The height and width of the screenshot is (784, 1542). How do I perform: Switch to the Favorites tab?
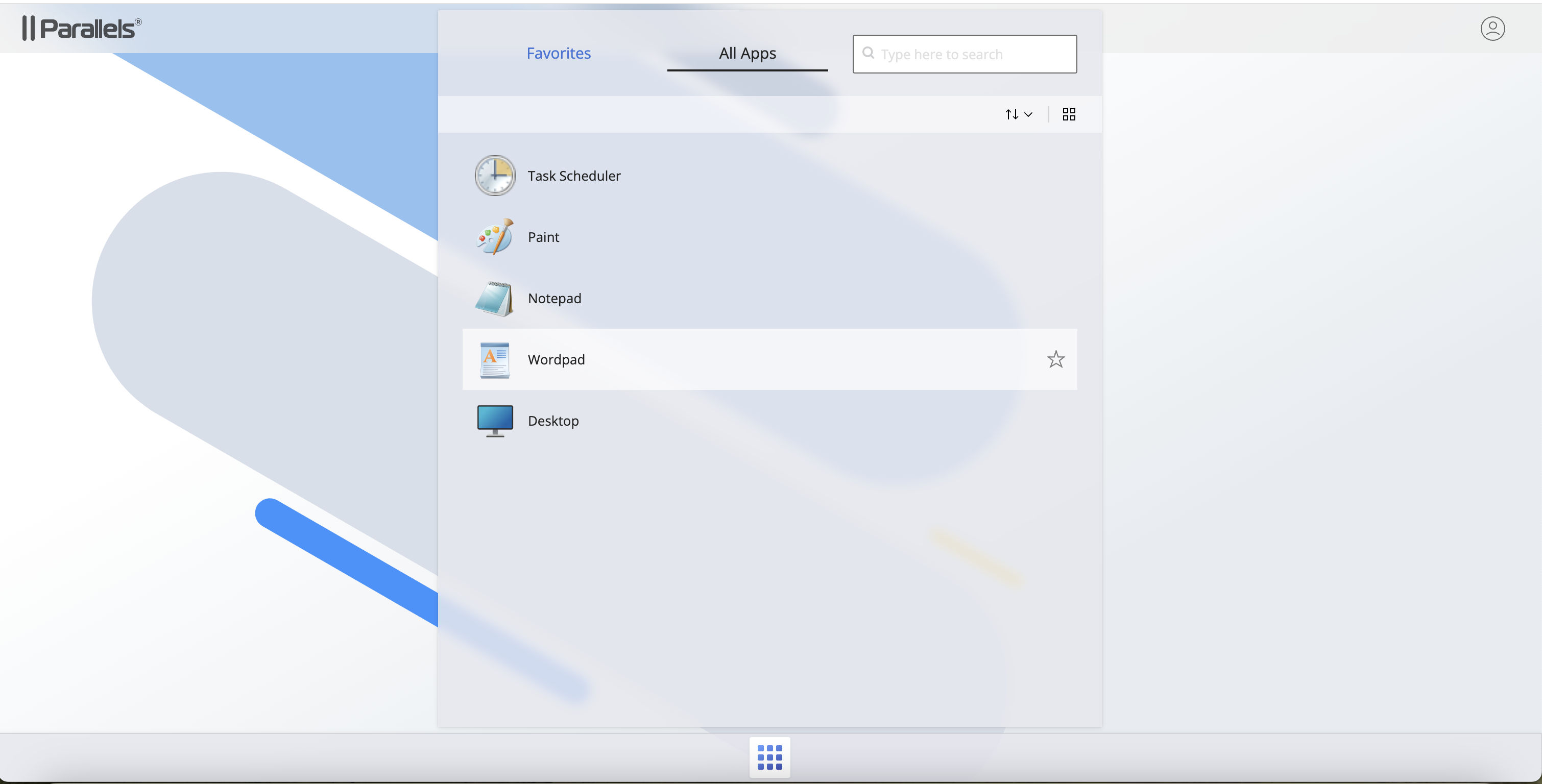tap(559, 53)
